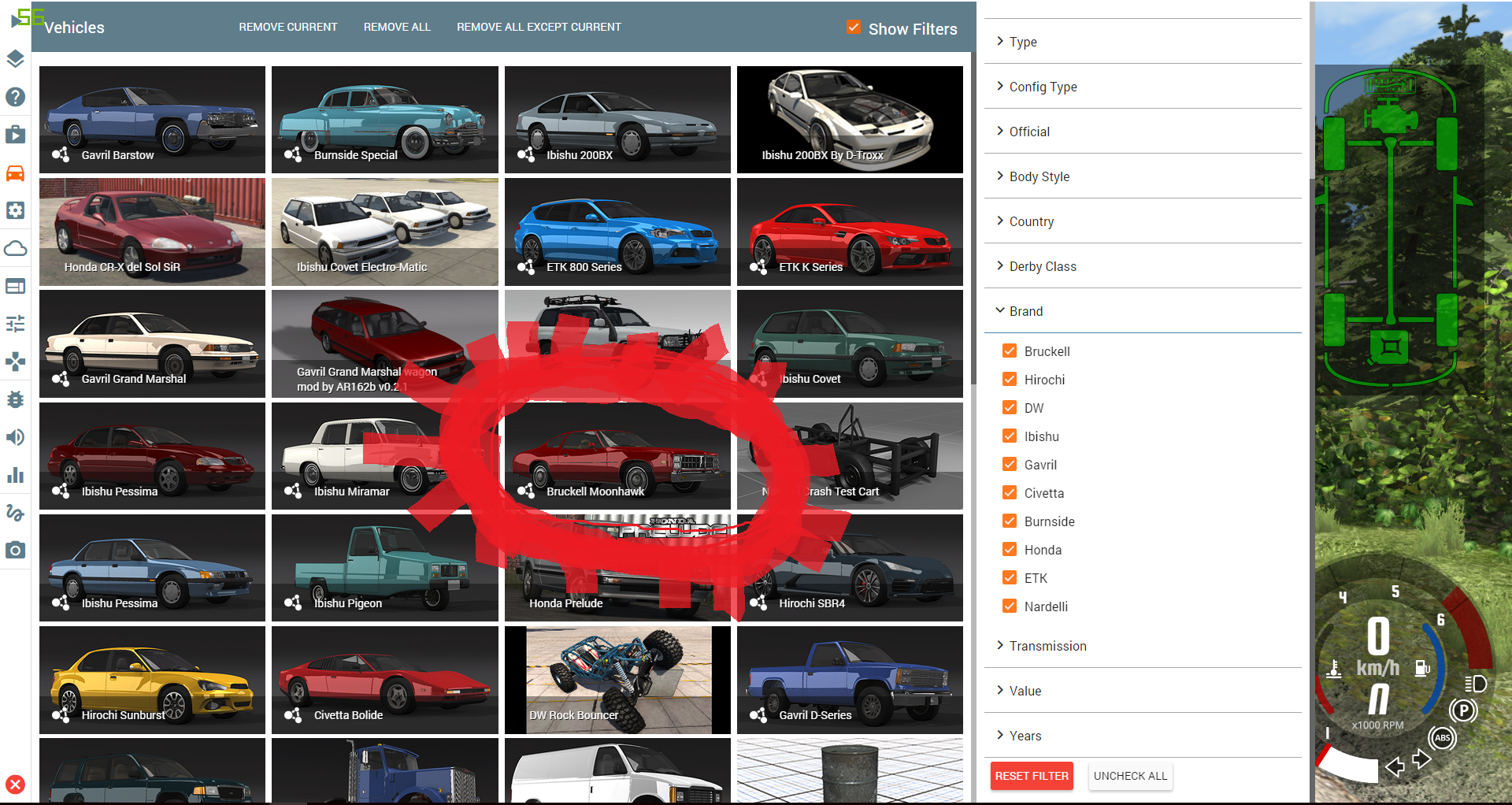The height and width of the screenshot is (805, 1512).
Task: Uncheck the Nardelli brand checkbox
Action: click(1010, 606)
